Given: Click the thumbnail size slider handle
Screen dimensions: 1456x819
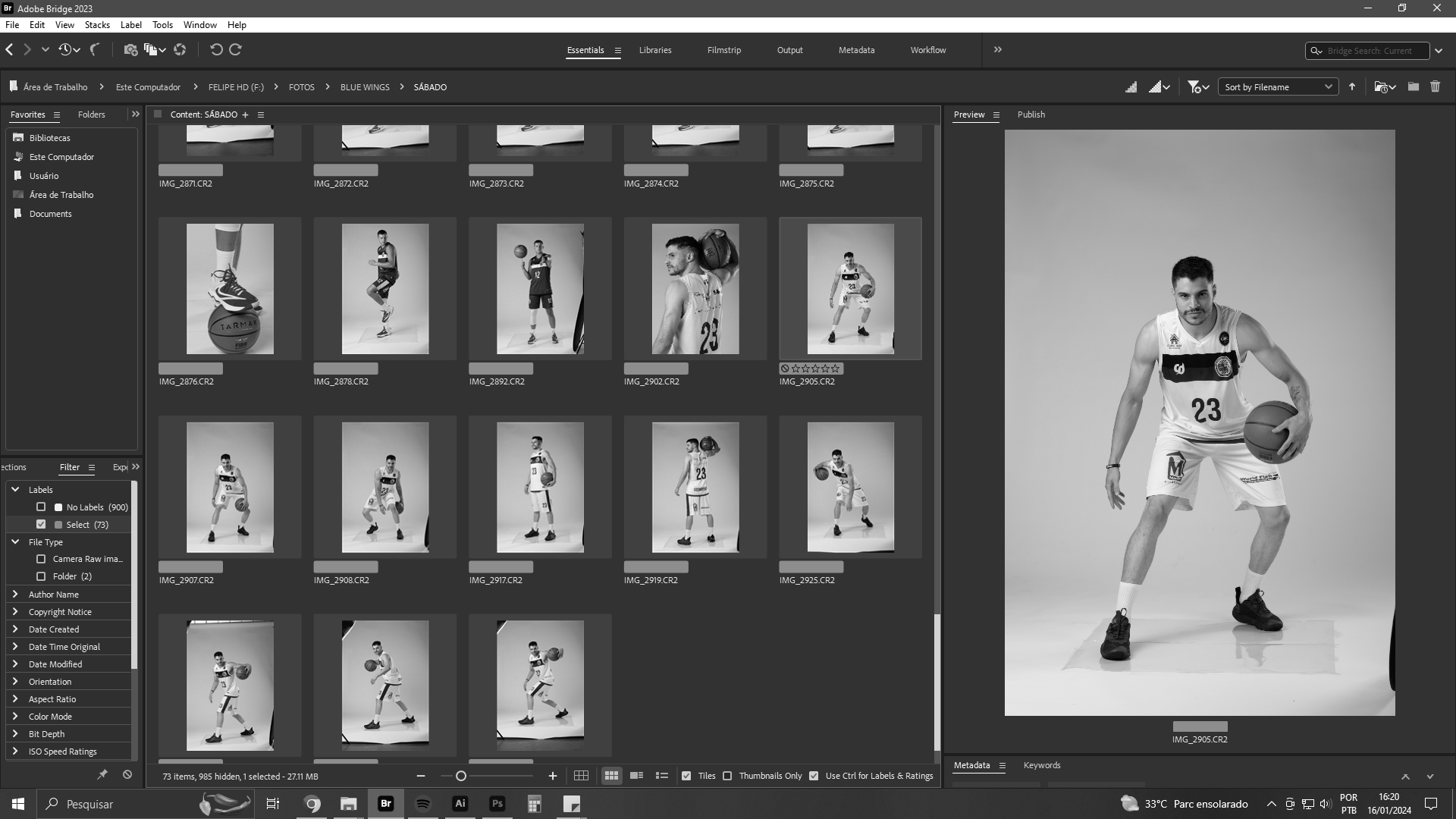Looking at the screenshot, I should (460, 776).
